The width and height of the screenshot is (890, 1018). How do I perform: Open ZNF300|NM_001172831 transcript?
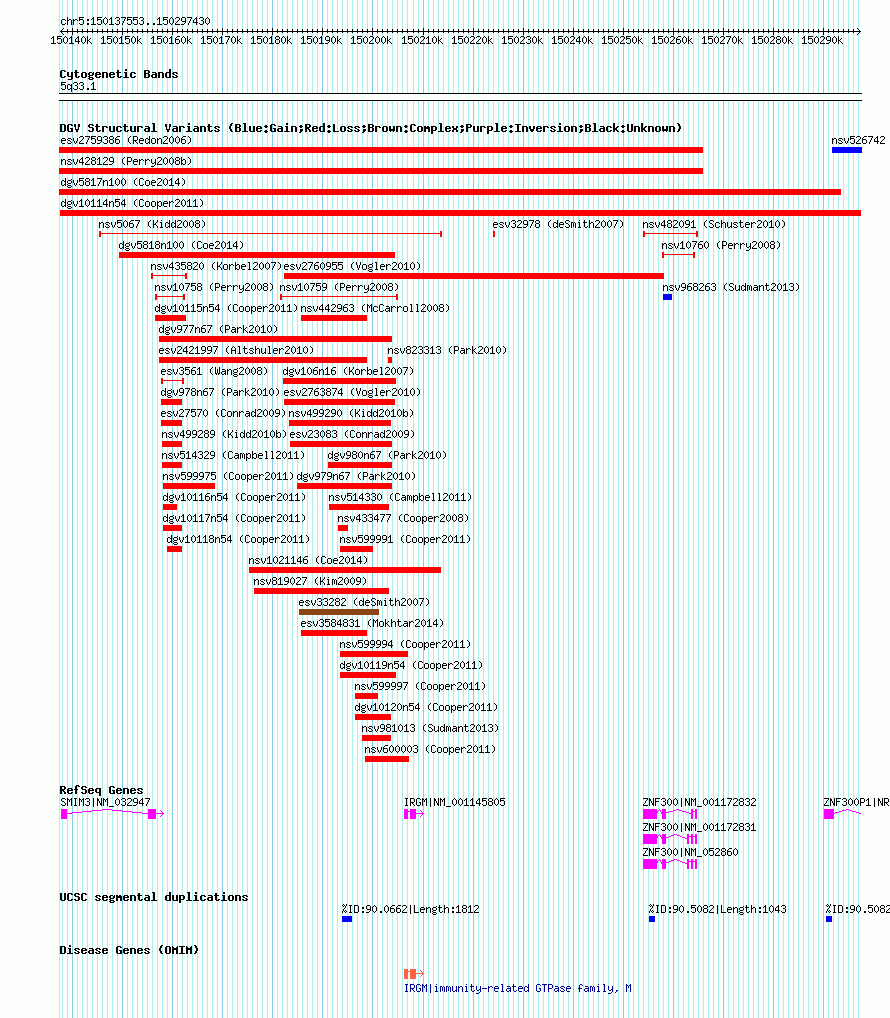click(x=699, y=826)
